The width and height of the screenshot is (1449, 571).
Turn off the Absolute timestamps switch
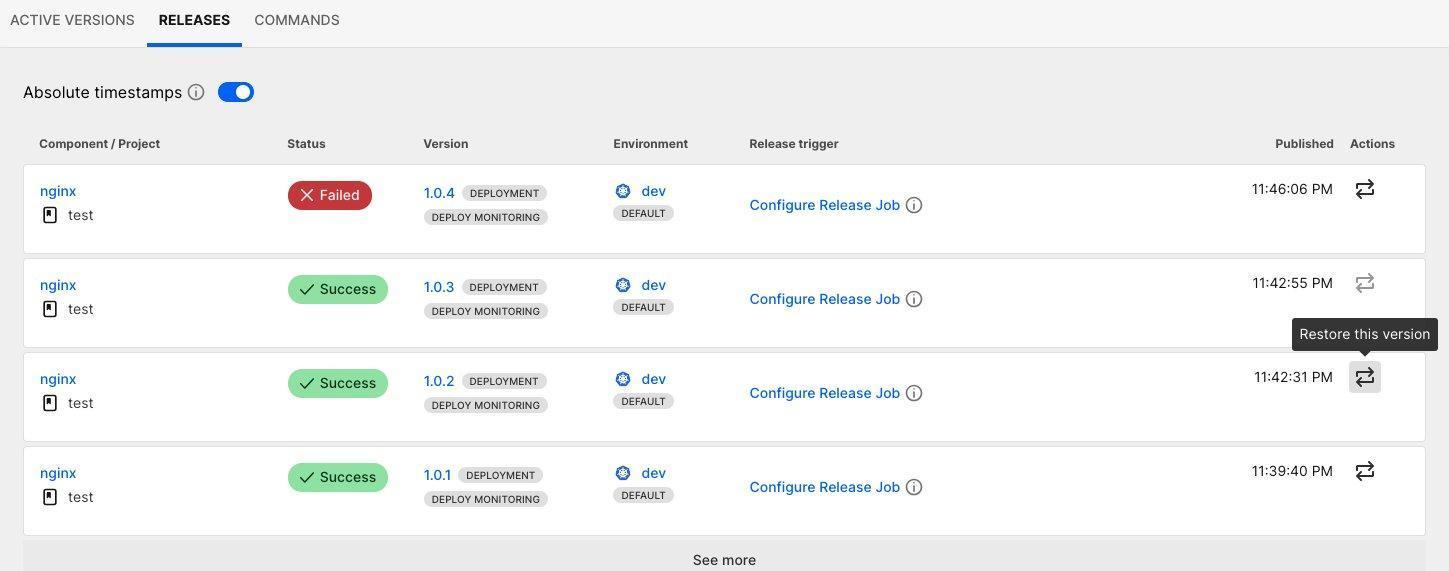tap(236, 92)
